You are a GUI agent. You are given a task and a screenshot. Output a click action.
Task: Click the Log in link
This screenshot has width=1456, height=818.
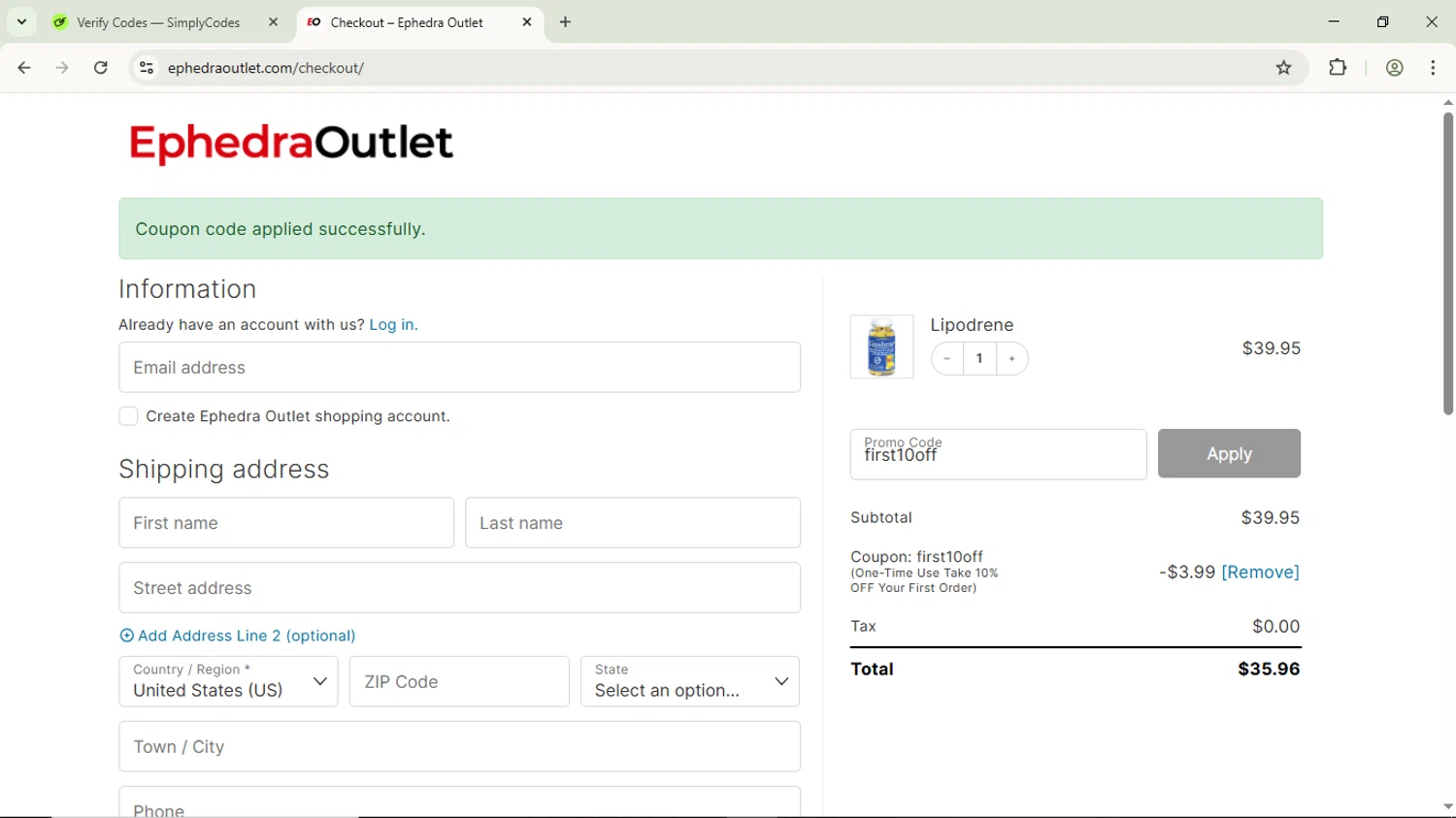click(393, 325)
